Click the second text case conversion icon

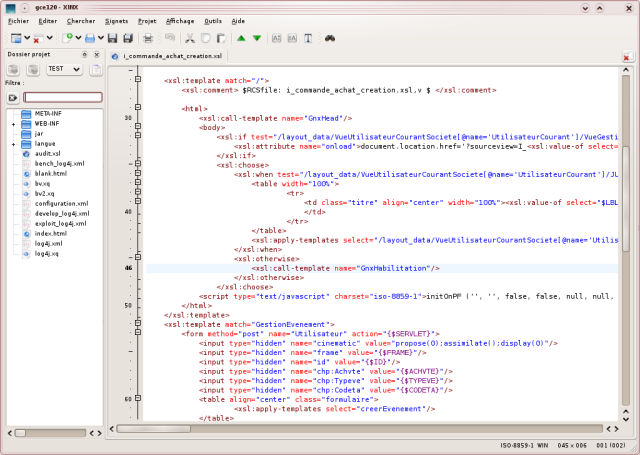[292, 38]
